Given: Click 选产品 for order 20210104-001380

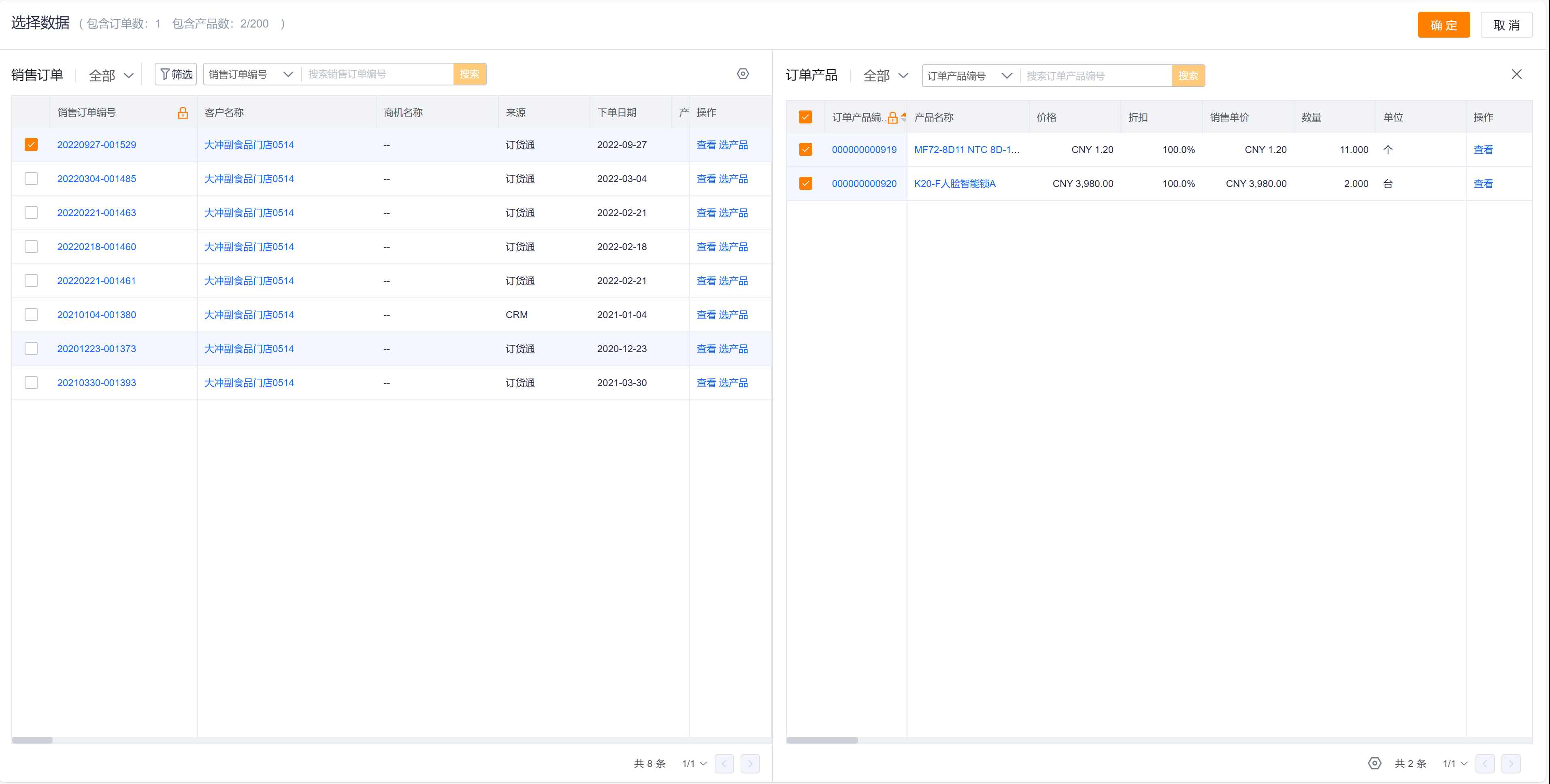Looking at the screenshot, I should point(733,314).
